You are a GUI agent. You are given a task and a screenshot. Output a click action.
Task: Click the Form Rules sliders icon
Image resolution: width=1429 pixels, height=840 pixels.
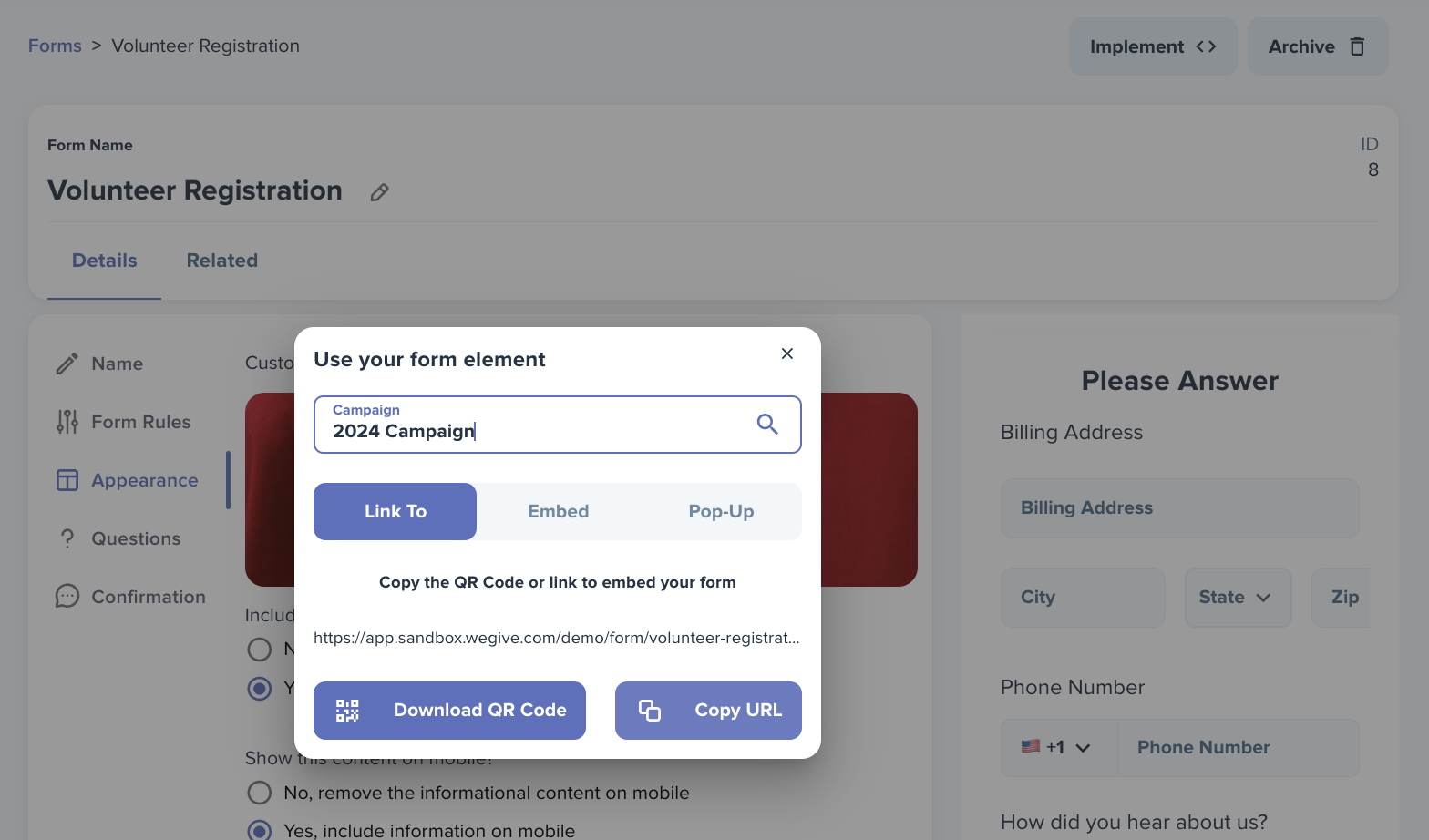pos(67,422)
